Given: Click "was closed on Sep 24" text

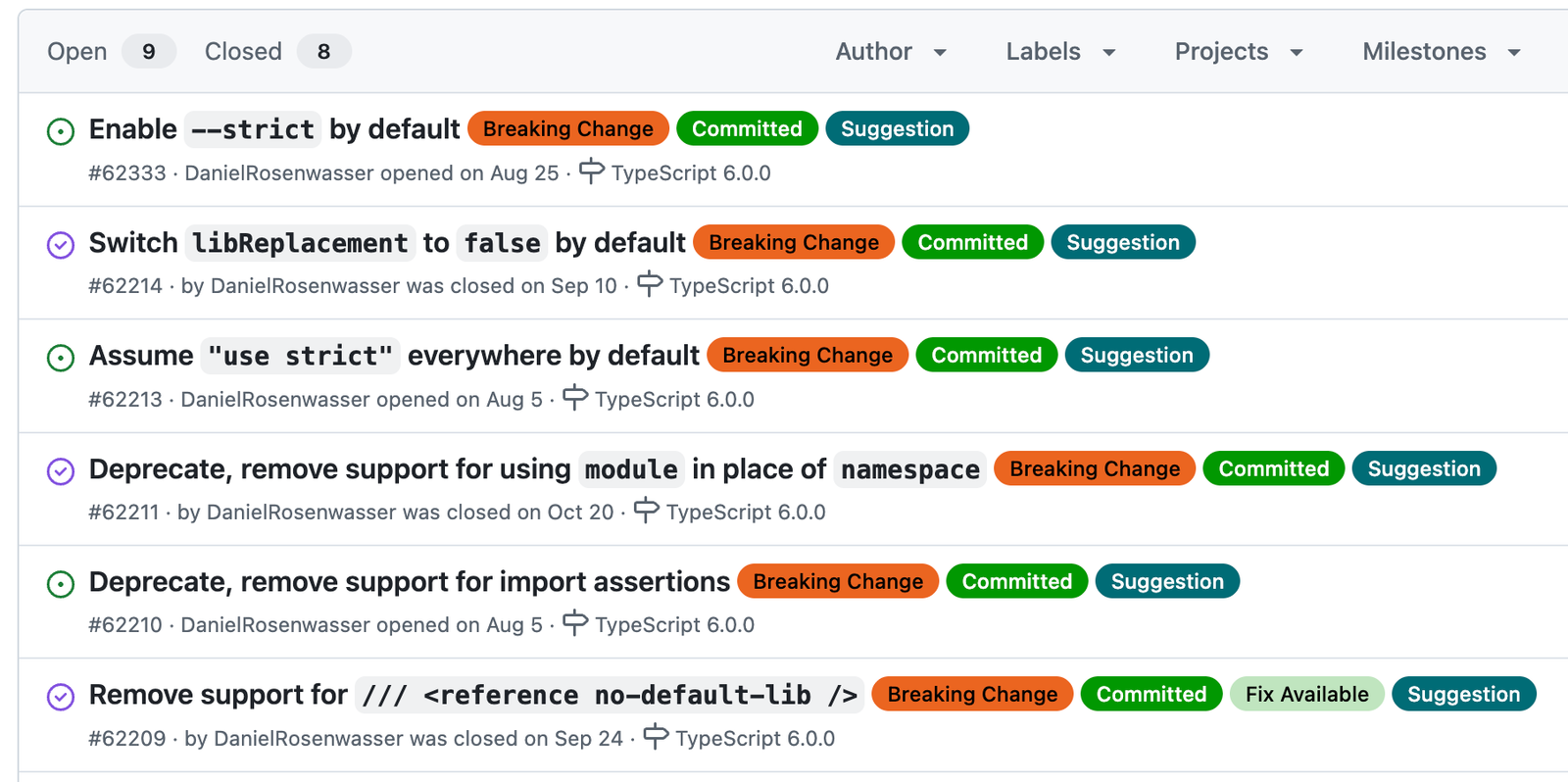Looking at the screenshot, I should (x=515, y=739).
